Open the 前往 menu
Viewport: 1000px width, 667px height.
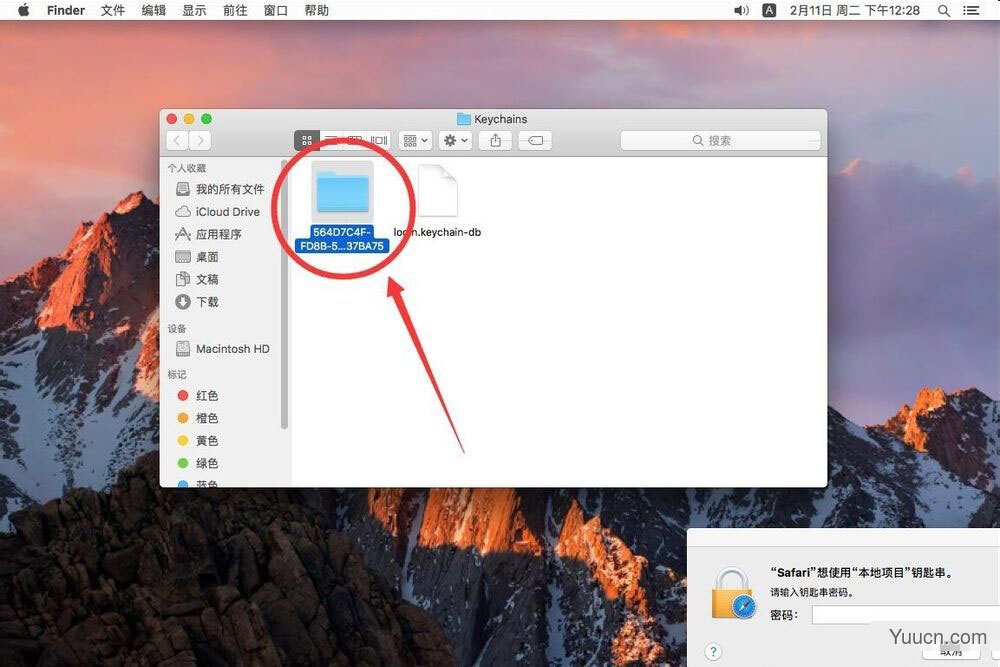[235, 10]
